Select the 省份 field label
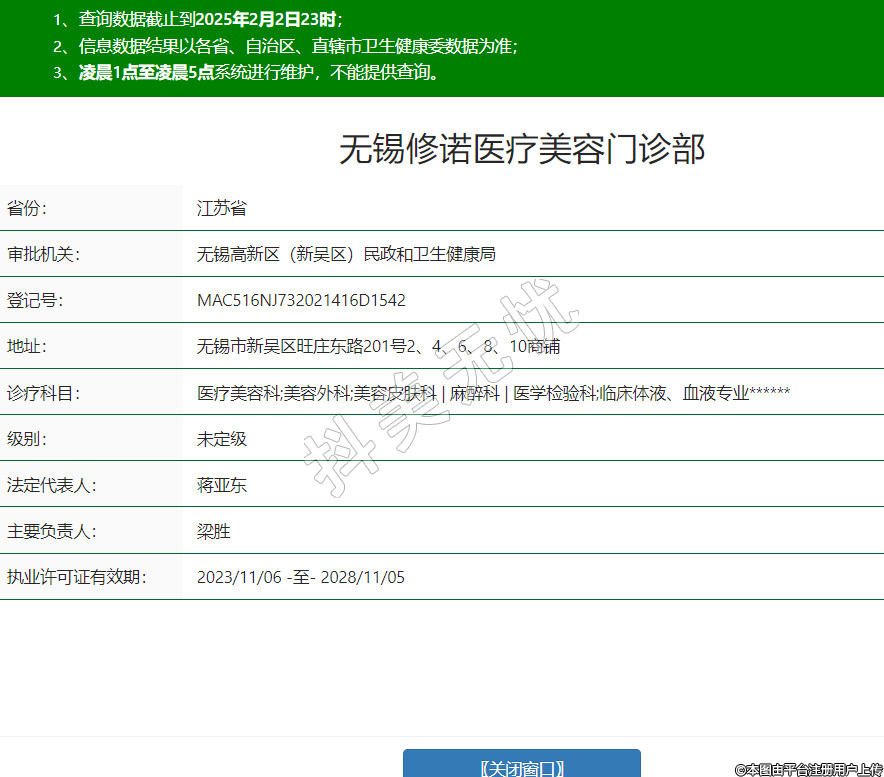The height and width of the screenshot is (777, 884). pyautogui.click(x=27, y=208)
